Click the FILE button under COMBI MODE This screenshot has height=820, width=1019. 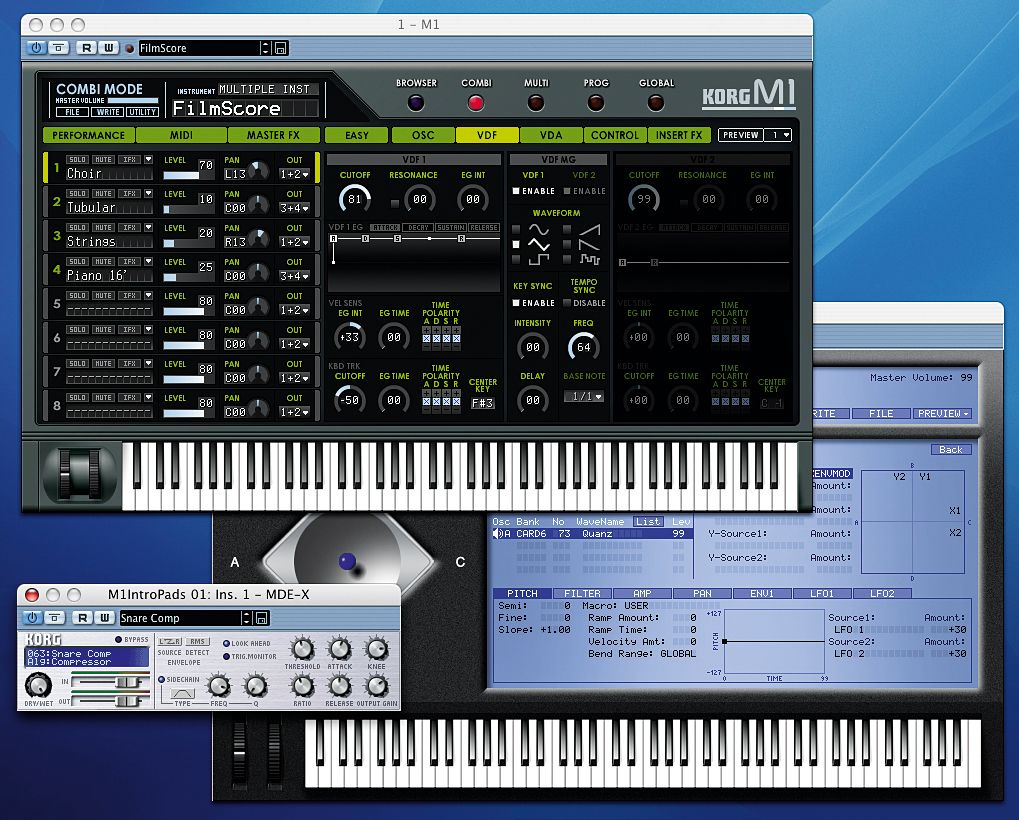(72, 112)
